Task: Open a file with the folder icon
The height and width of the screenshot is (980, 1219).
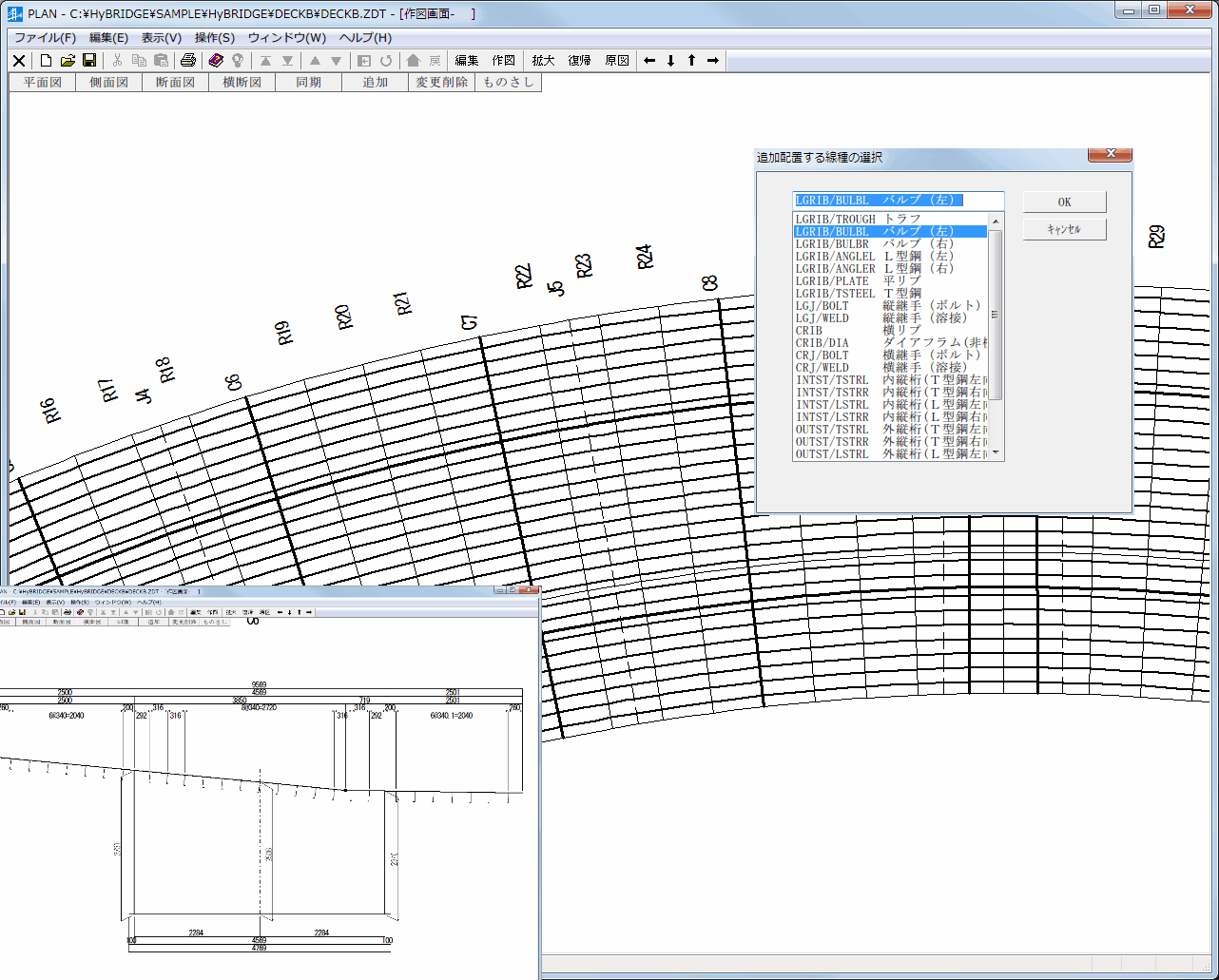Action: 68,61
